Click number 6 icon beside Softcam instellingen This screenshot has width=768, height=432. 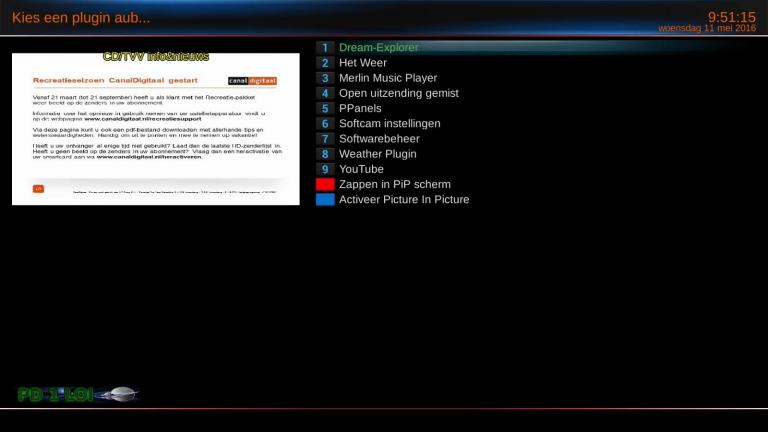point(325,123)
